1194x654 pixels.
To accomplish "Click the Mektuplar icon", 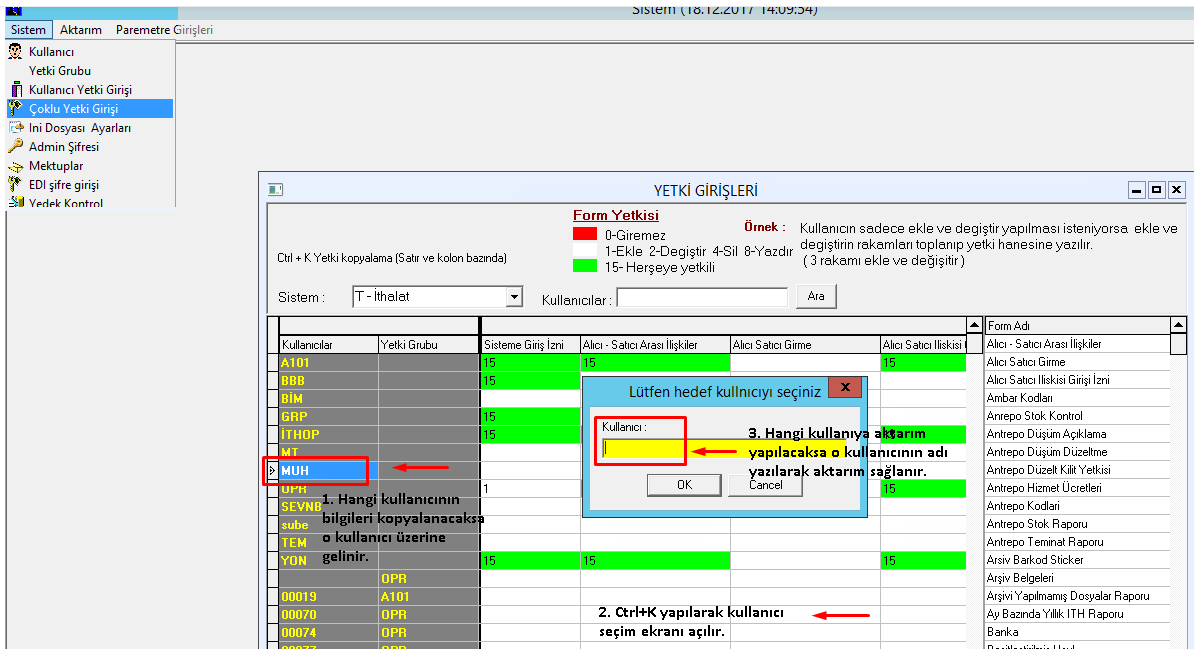I will 15,166.
